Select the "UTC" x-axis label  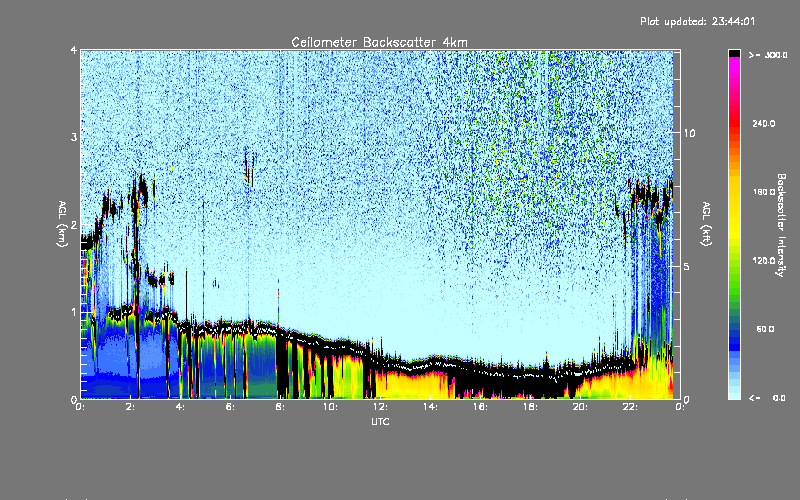point(380,421)
